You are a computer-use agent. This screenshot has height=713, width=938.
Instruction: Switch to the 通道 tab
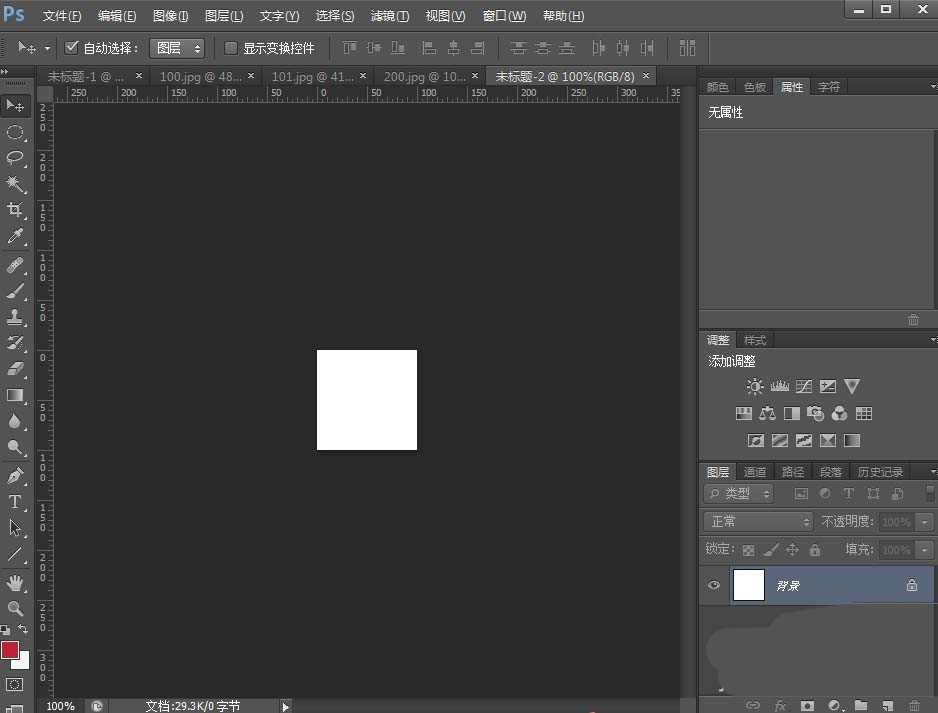point(755,472)
